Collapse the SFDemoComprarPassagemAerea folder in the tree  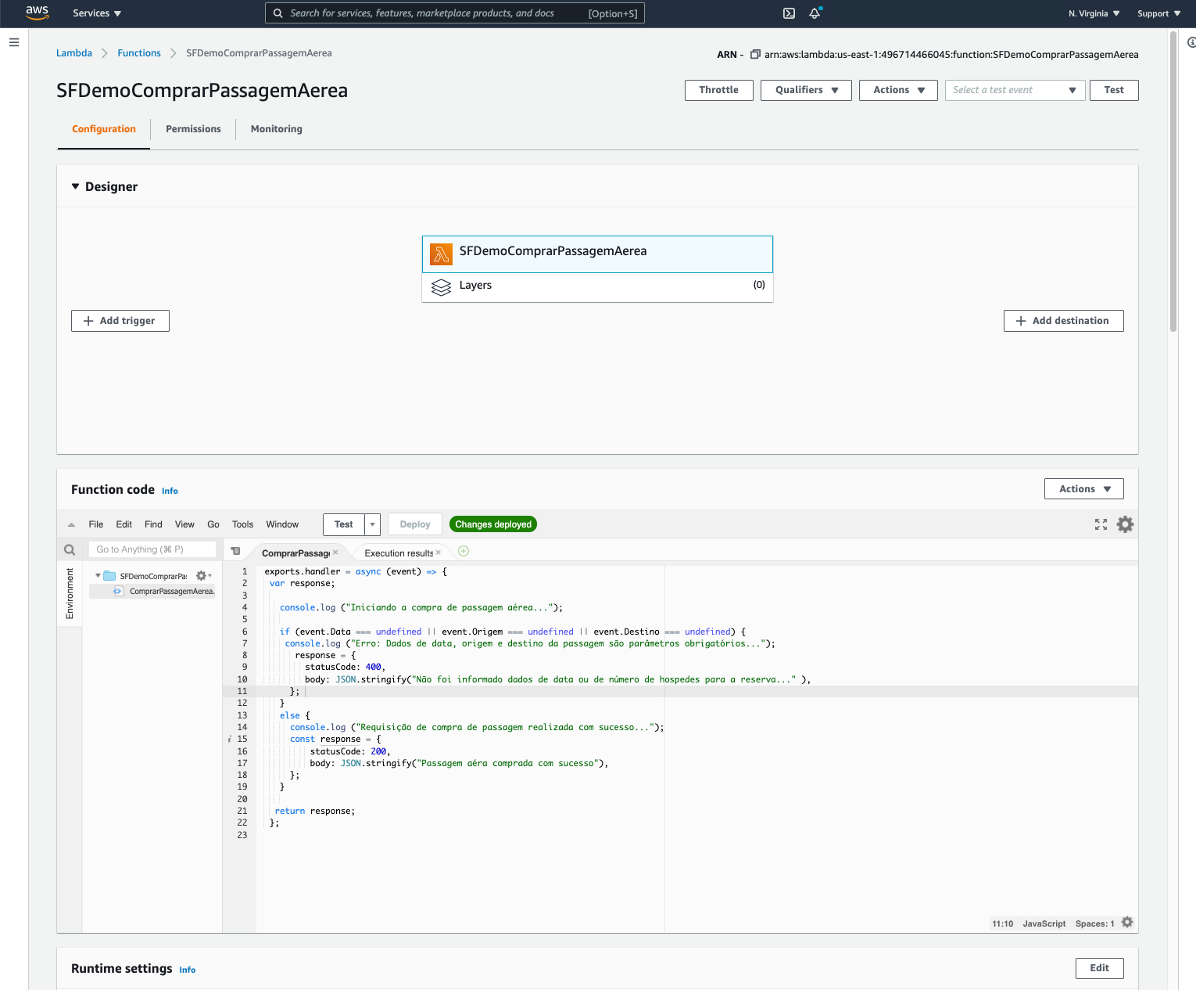click(x=98, y=576)
